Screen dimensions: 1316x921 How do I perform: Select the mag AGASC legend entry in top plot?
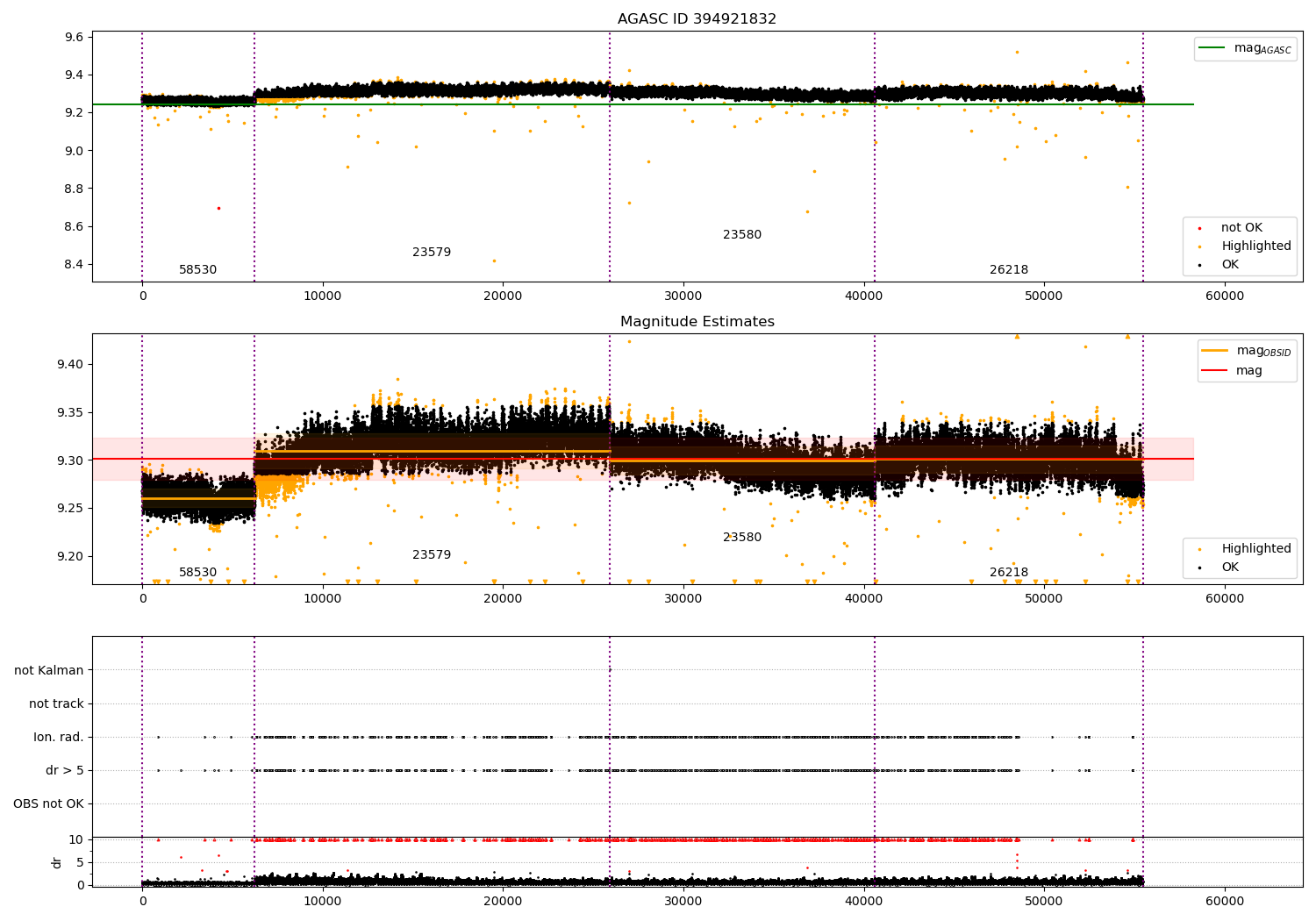tap(1245, 48)
